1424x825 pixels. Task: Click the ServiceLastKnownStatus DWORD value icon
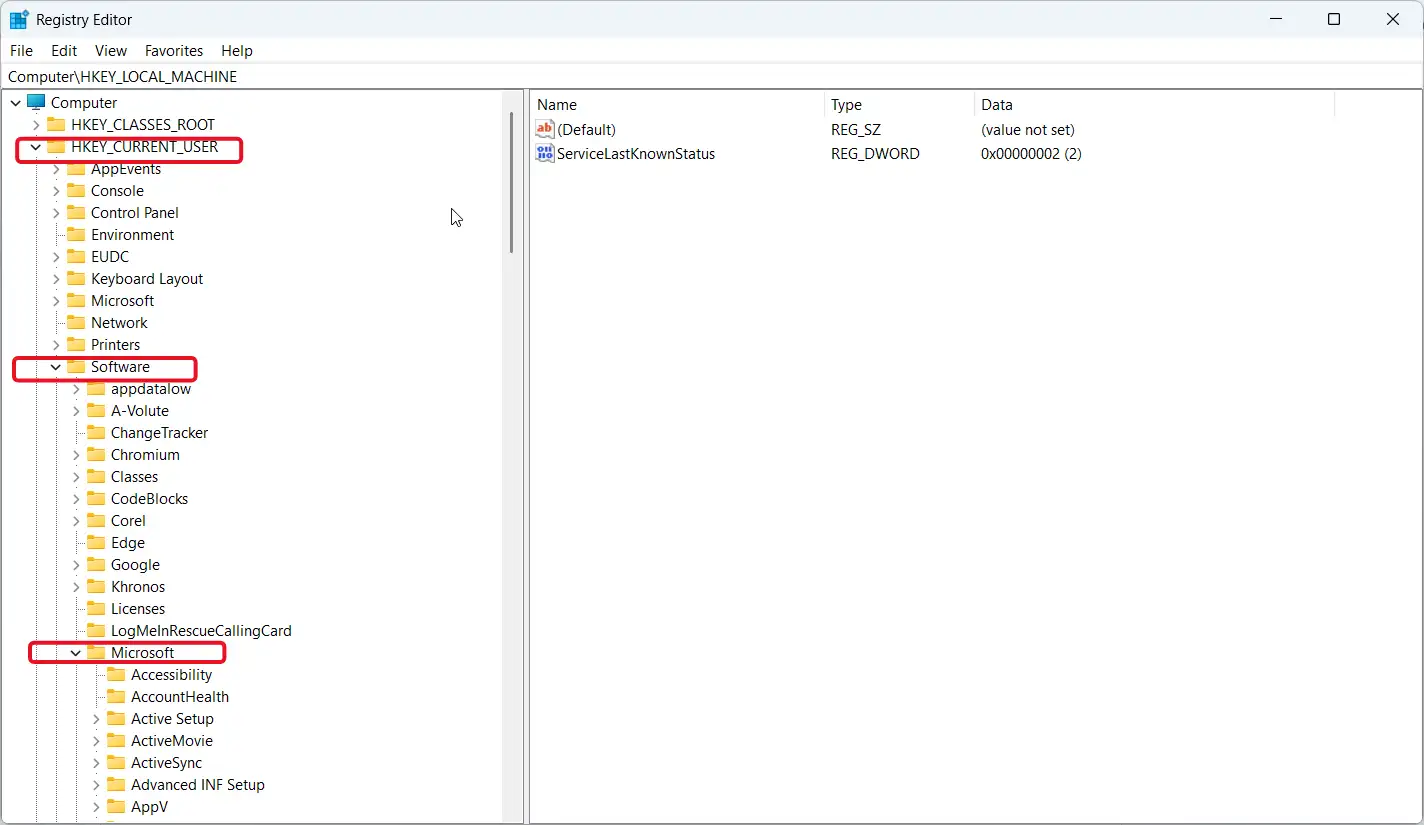click(545, 153)
